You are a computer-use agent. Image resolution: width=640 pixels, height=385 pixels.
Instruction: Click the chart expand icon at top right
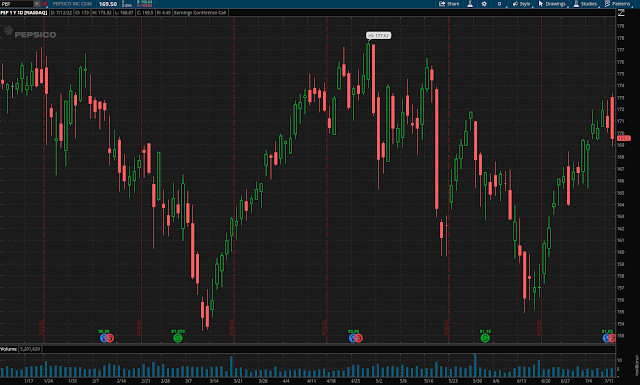[x=621, y=13]
